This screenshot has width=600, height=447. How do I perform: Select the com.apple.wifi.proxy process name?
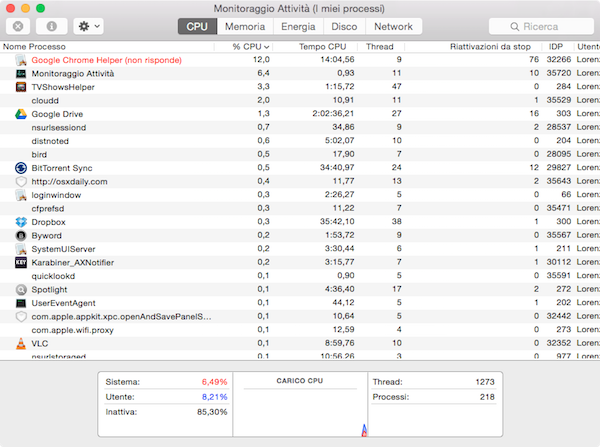click(72, 330)
